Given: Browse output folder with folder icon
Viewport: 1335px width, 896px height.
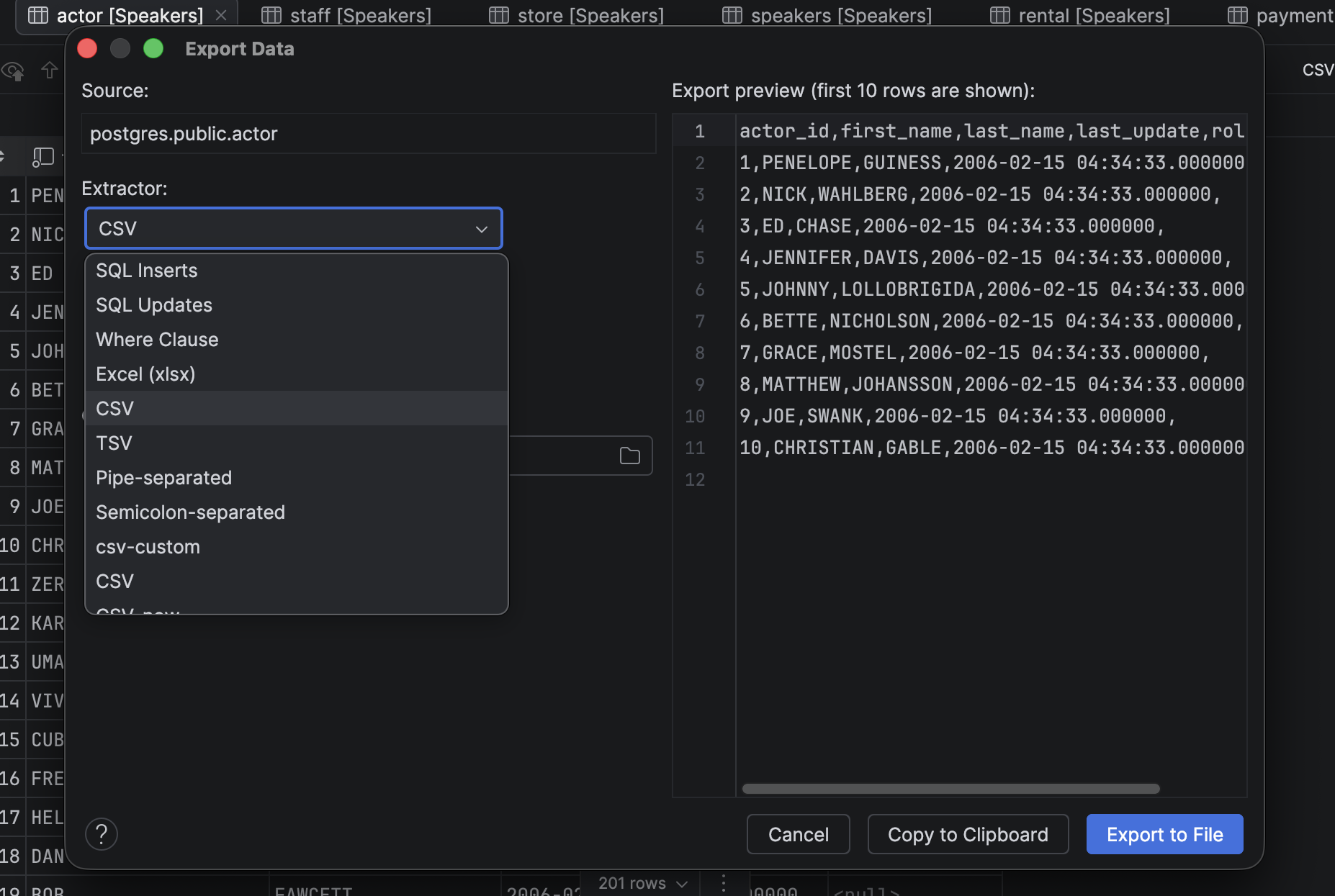Looking at the screenshot, I should click(630, 456).
